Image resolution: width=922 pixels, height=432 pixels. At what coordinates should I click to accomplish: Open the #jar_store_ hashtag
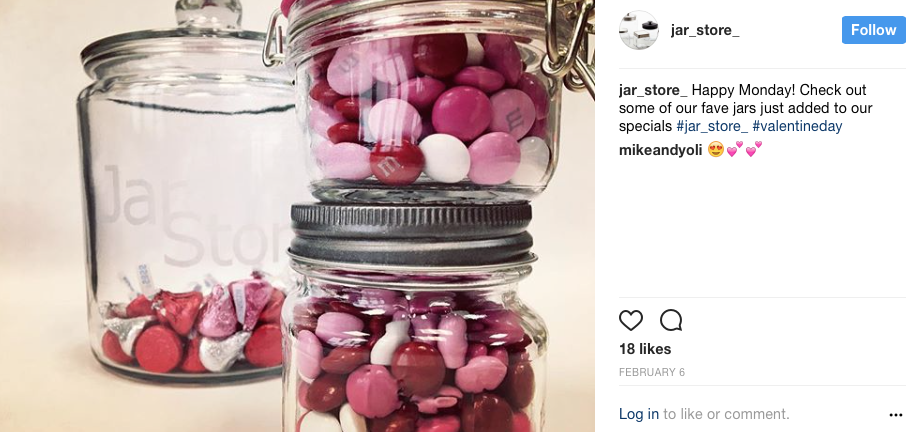711,126
